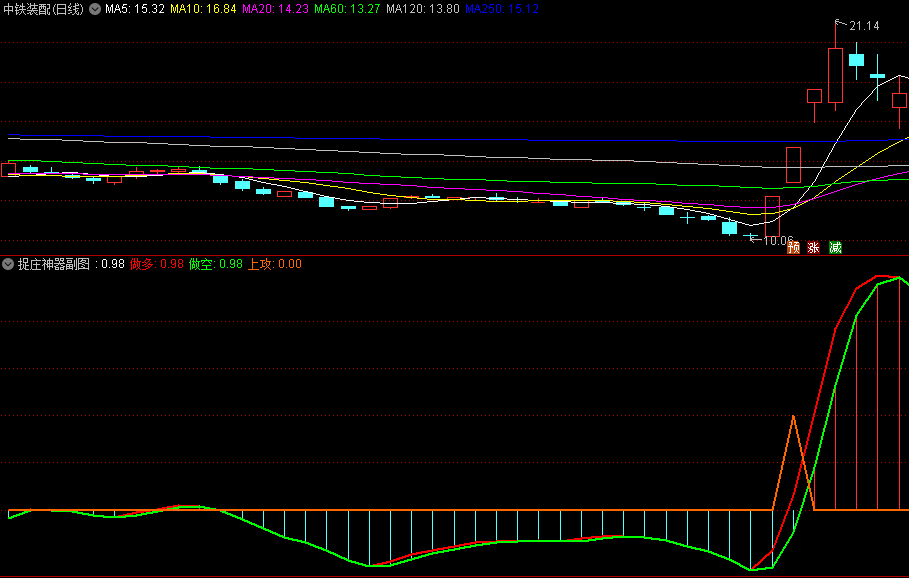This screenshot has width=909, height=578.
Task: Click the orange 上攻 spike peak
Action: (x=793, y=416)
